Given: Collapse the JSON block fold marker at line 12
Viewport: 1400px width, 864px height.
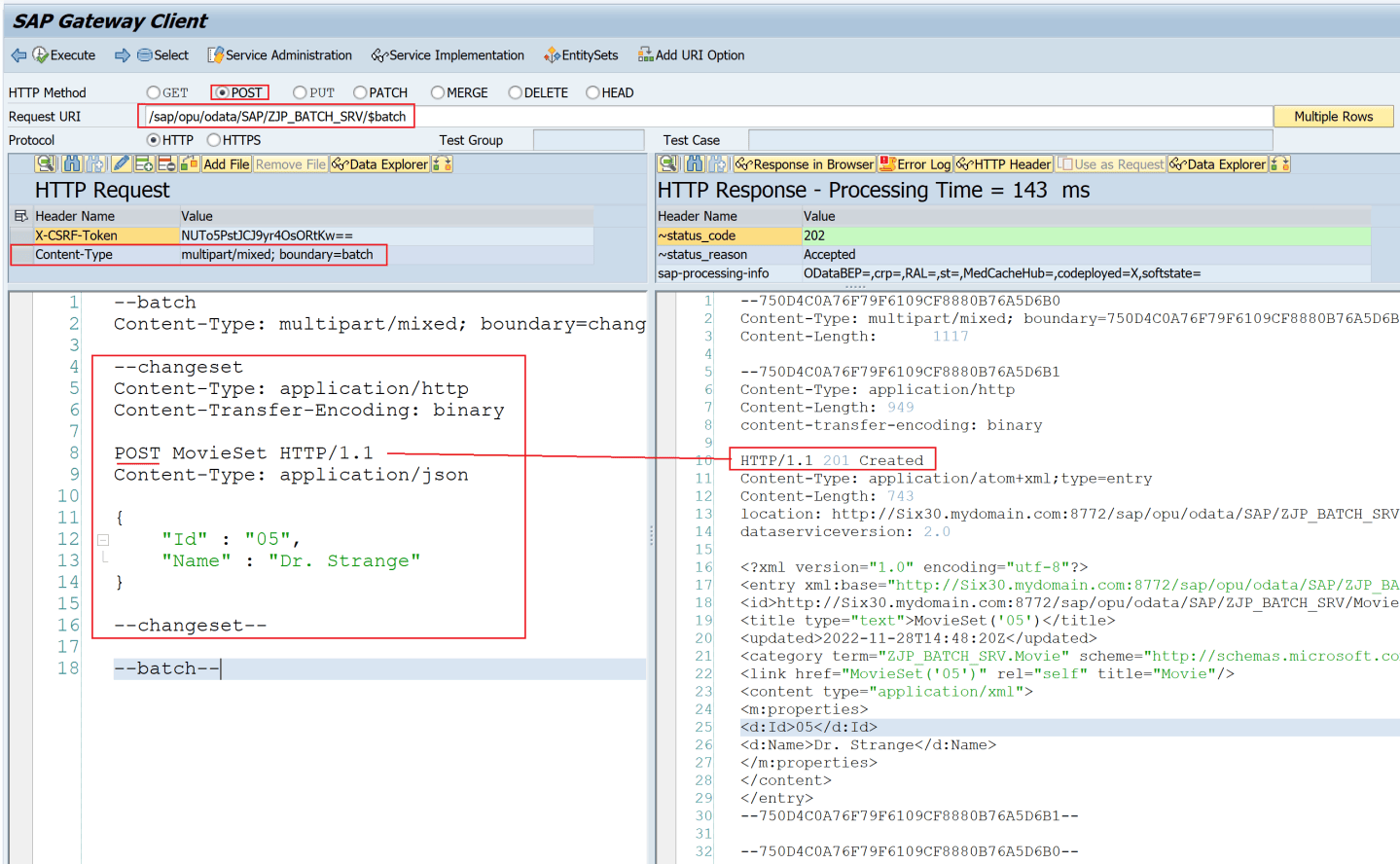Looking at the screenshot, I should point(103,539).
